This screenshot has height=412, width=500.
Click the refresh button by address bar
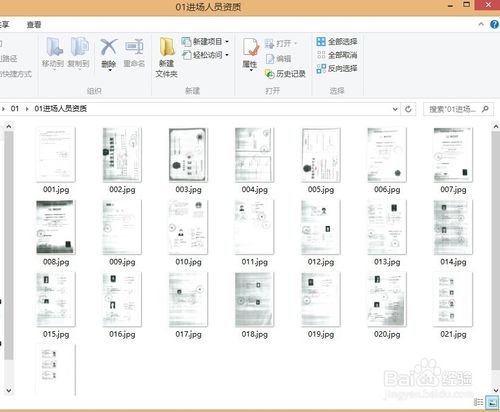(408, 109)
